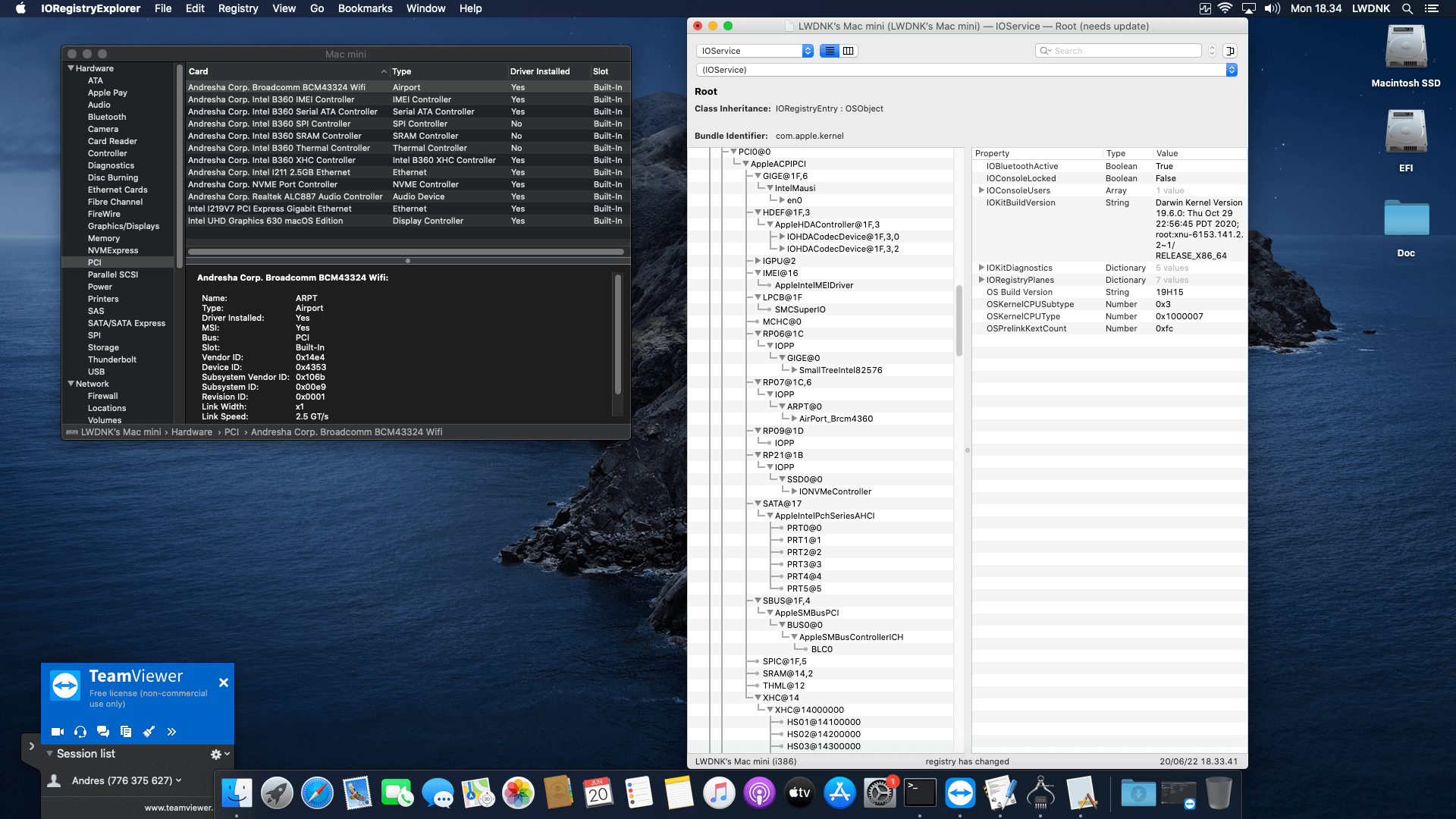Sort by the Card column header
Image resolution: width=1456 pixels, height=819 pixels.
tap(287, 71)
